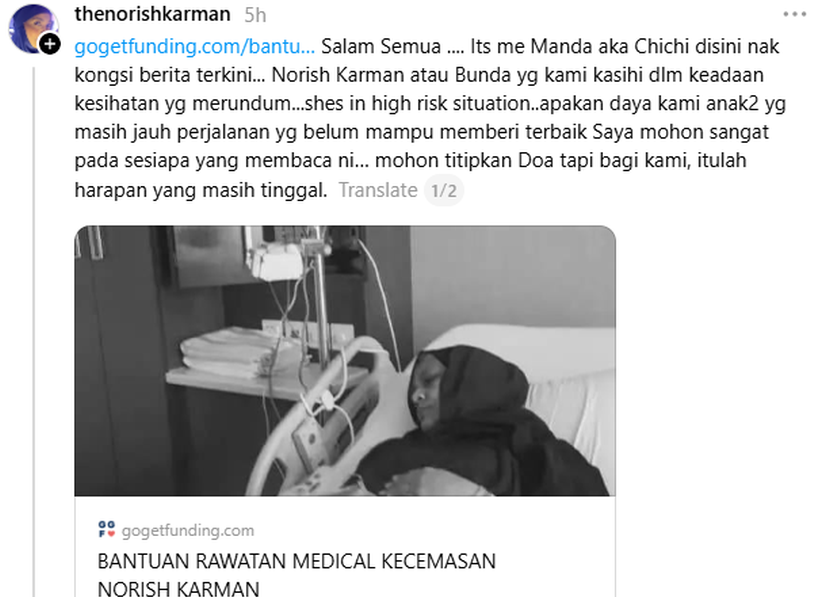
Task: Open the hospital bed preview photo
Action: (x=345, y=361)
